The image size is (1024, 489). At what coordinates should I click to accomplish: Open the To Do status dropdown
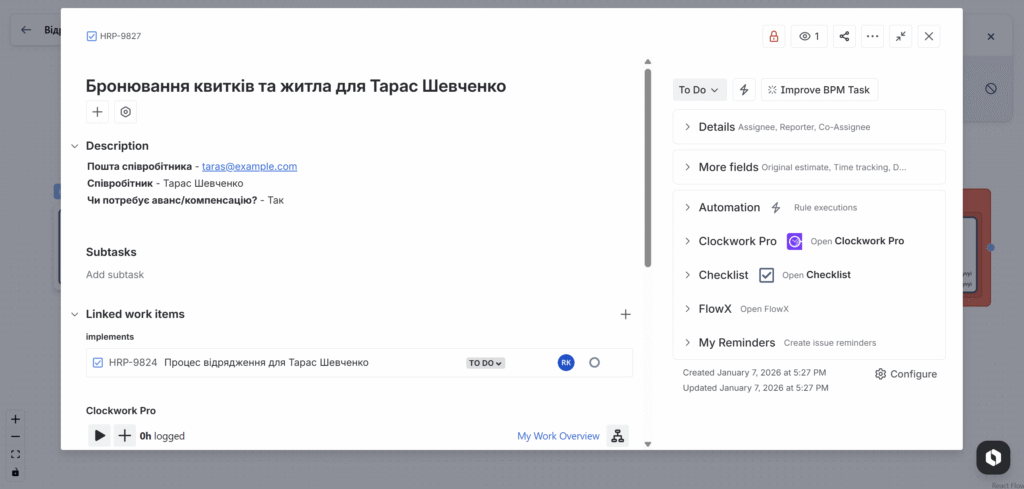click(x=699, y=90)
